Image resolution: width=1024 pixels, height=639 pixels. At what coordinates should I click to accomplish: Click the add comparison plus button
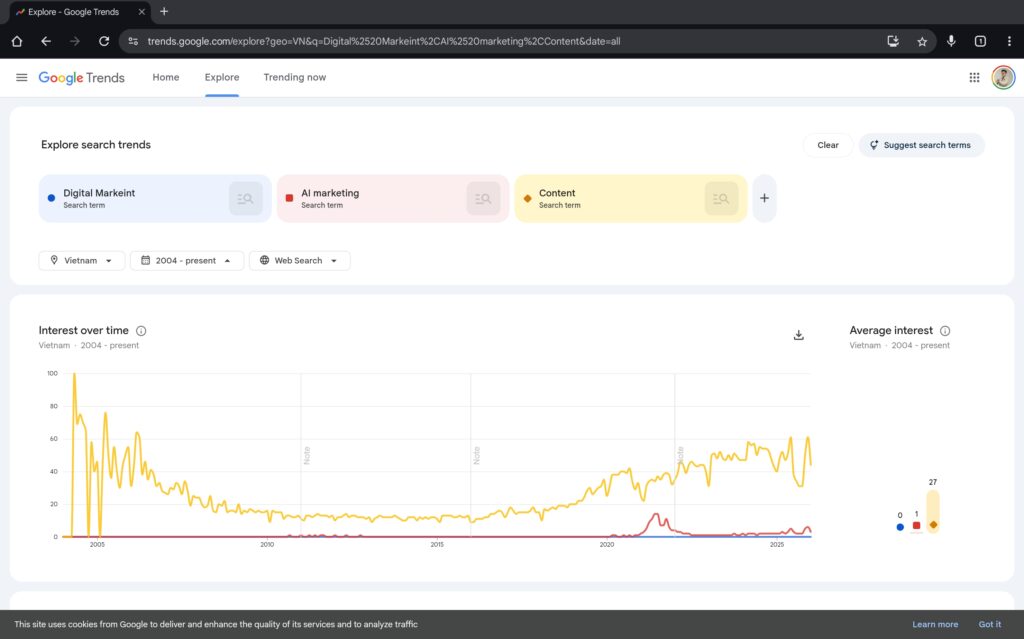[764, 199]
